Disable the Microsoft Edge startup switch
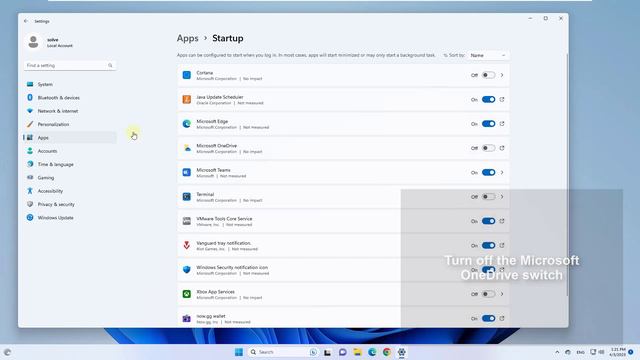This screenshot has height=360, width=640. tap(488, 124)
